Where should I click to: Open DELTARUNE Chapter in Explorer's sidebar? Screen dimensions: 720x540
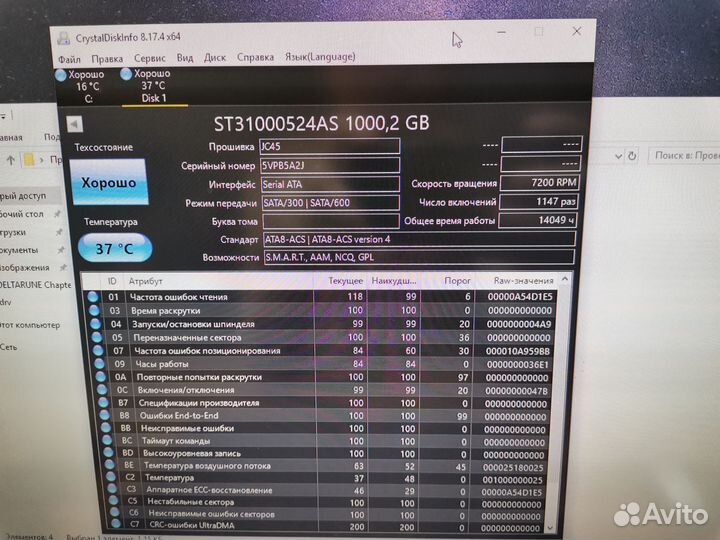pos(36,285)
